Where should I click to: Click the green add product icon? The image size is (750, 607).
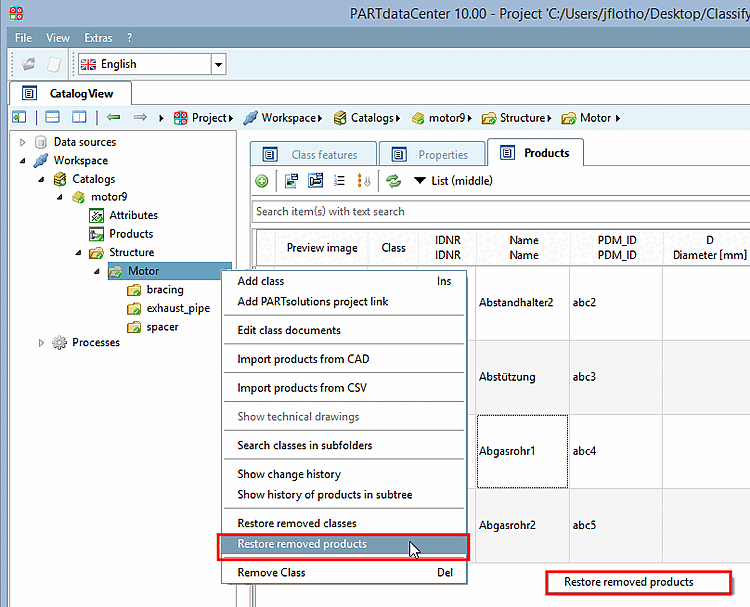(x=262, y=181)
